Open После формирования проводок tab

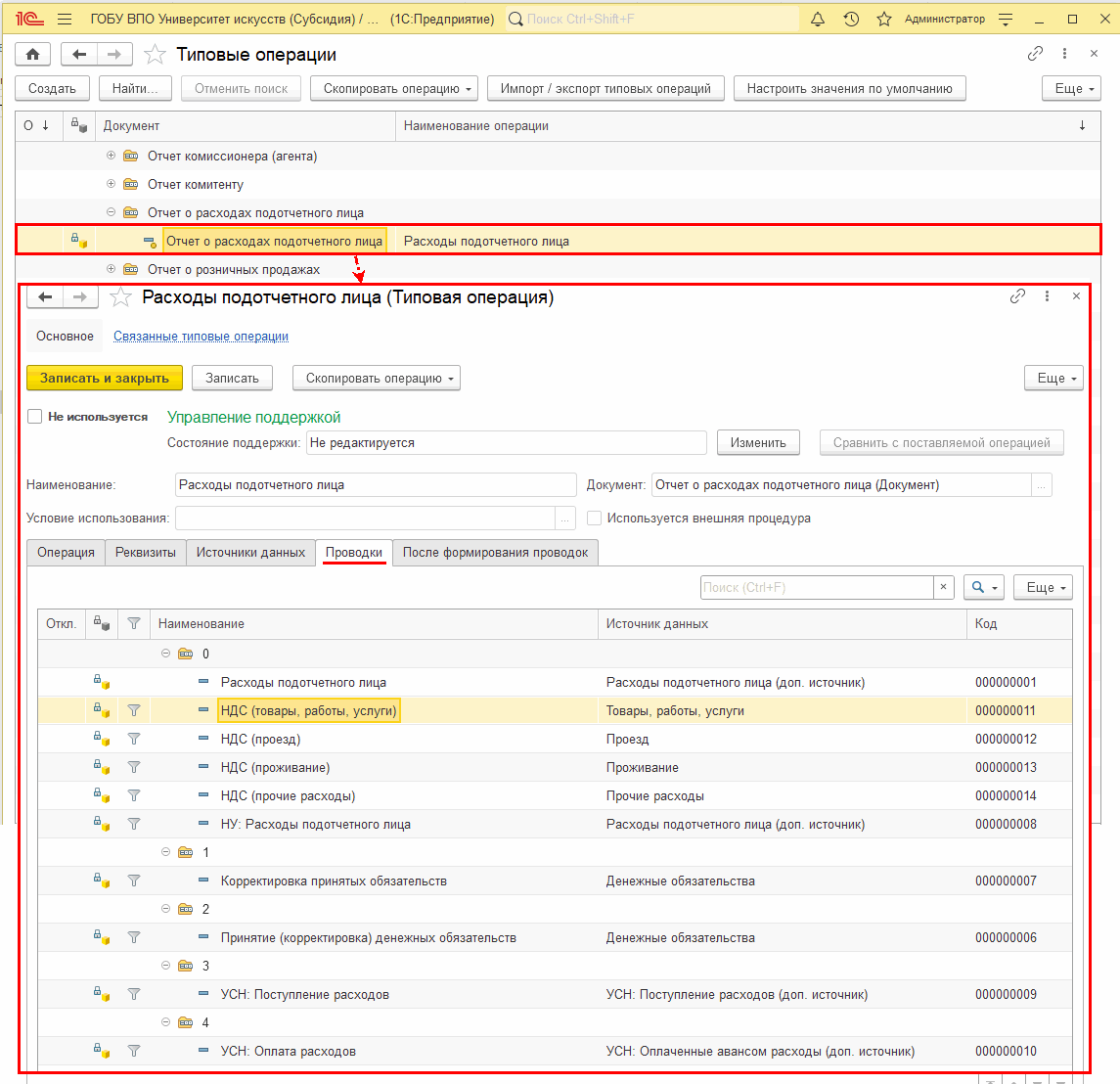[x=495, y=553]
